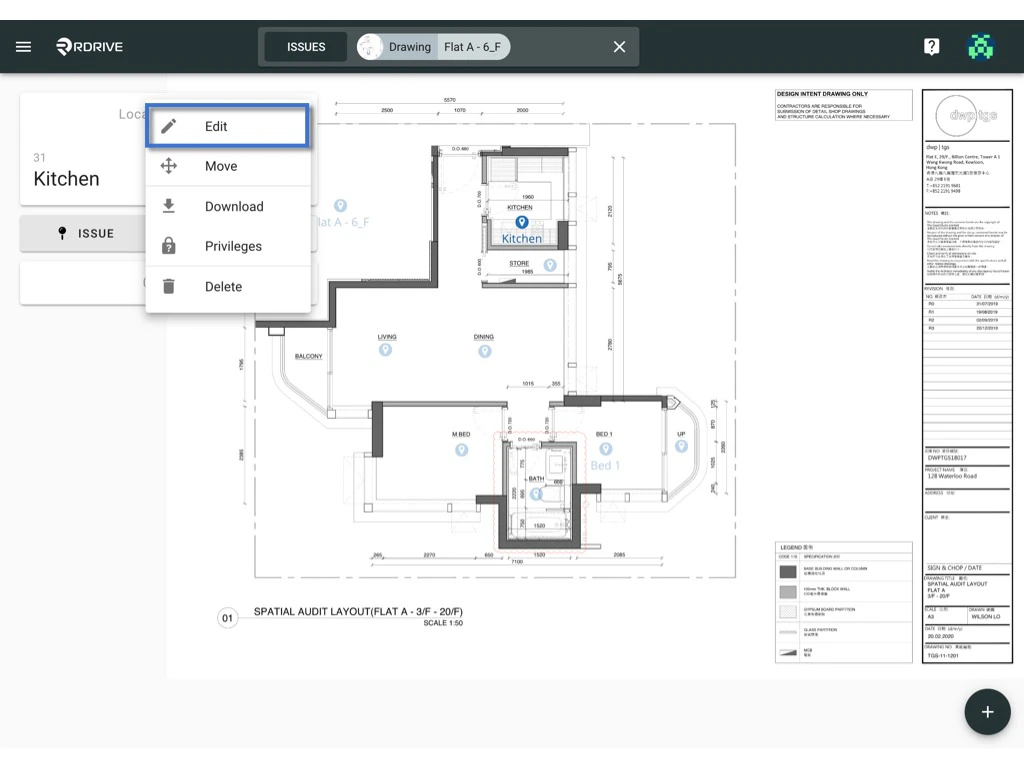This screenshot has height=768, width=1024.
Task: Choose Download from the context menu
Action: [x=227, y=206]
